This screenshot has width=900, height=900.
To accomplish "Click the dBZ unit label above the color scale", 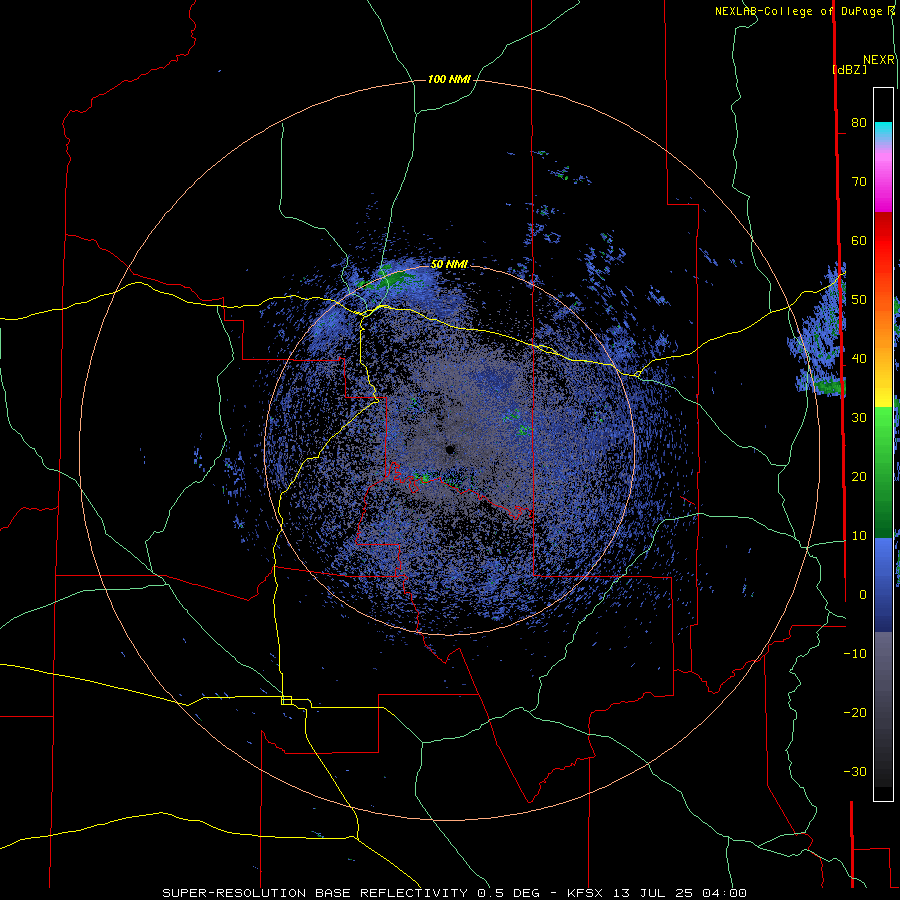I will pyautogui.click(x=850, y=69).
